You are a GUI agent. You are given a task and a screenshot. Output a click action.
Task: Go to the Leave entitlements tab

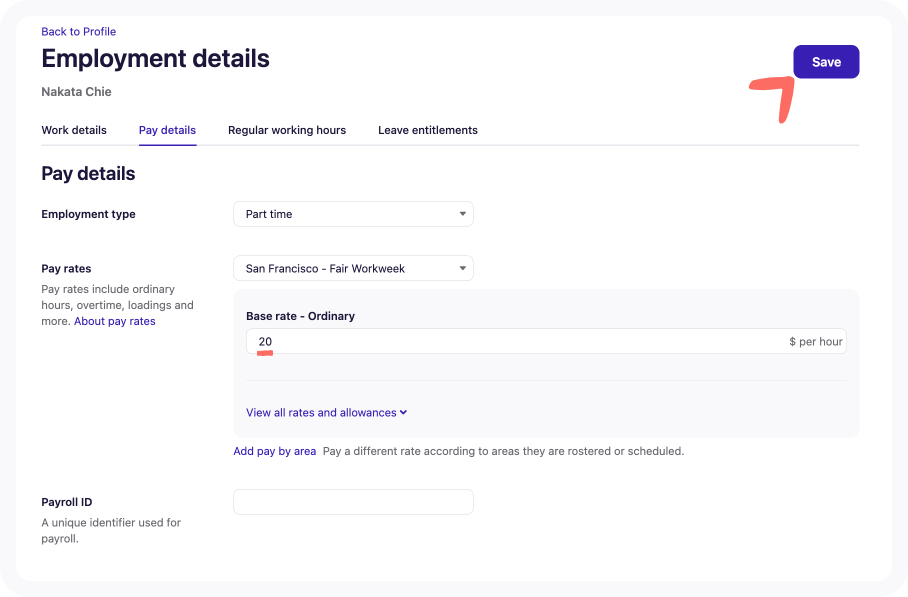(427, 130)
